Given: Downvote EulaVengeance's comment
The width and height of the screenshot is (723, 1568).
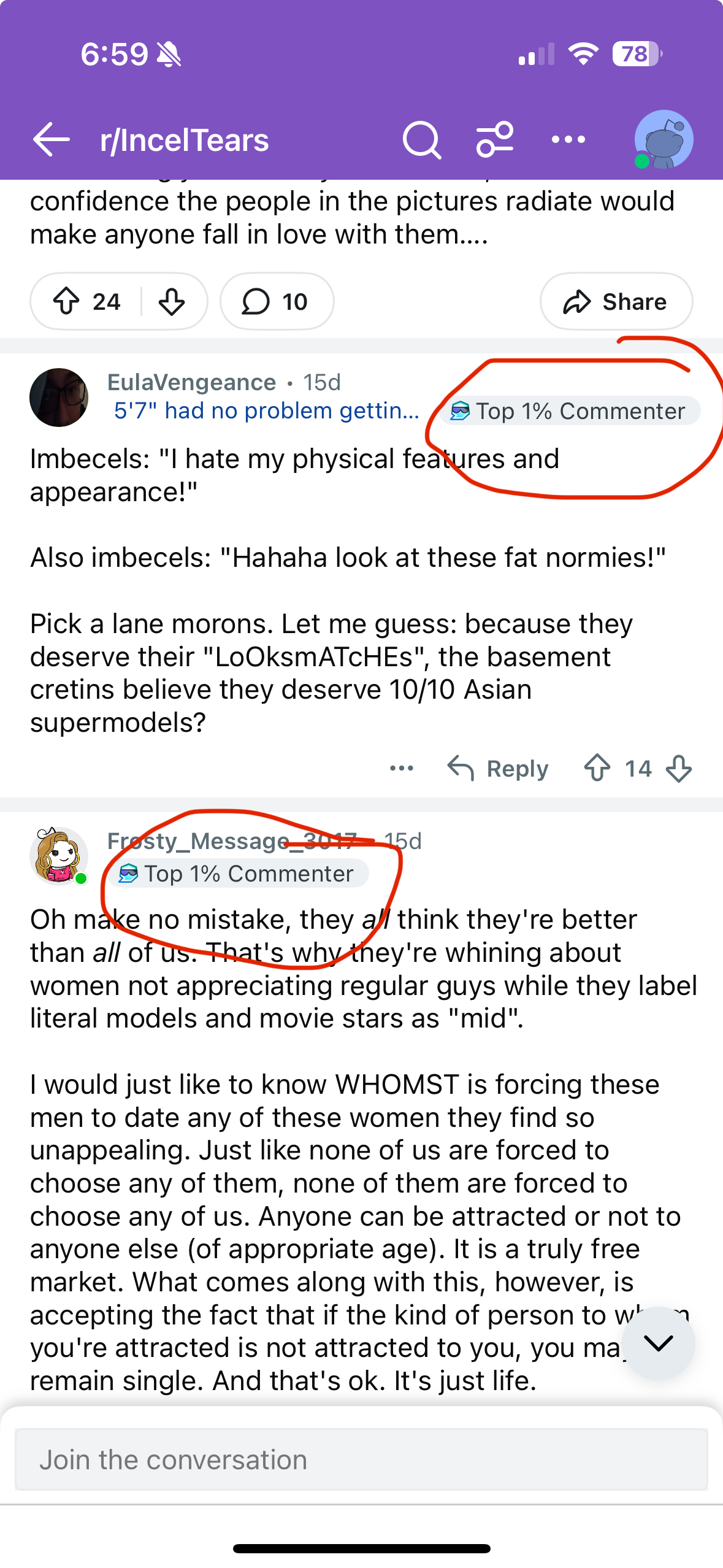Looking at the screenshot, I should tap(679, 768).
